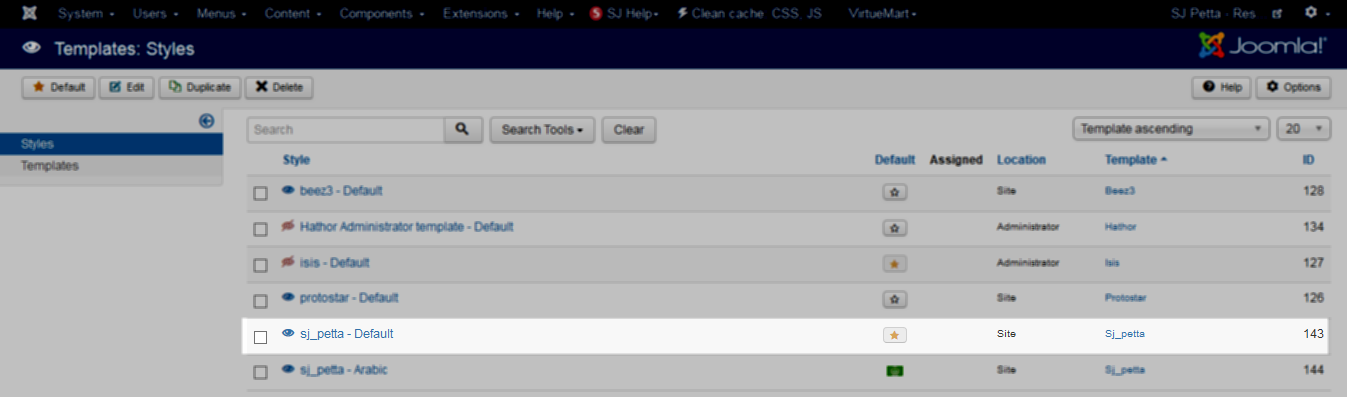Click preview eye icon for beez3
The width and height of the screenshot is (1347, 397).
288,190
